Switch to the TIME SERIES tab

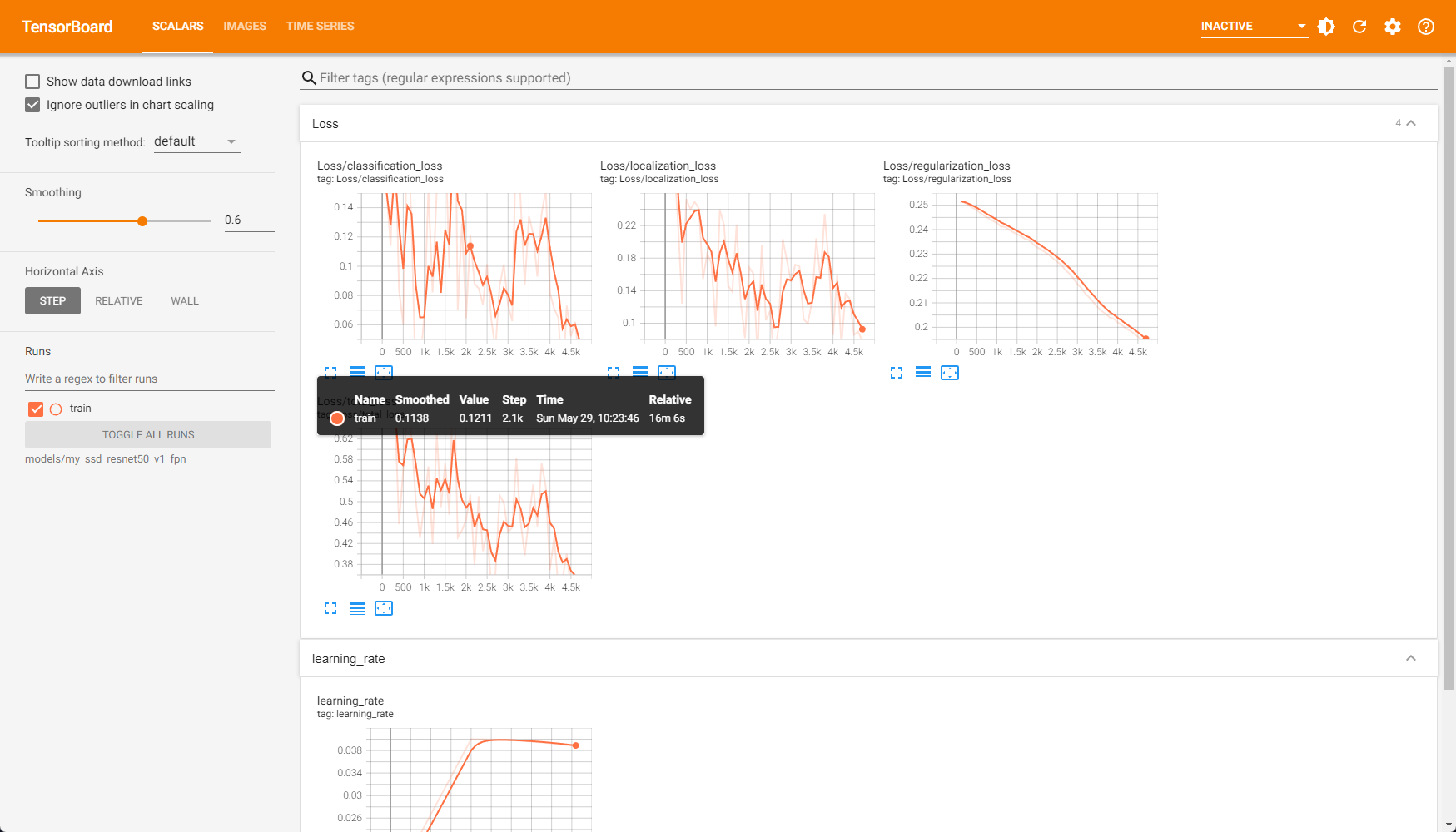click(x=320, y=27)
